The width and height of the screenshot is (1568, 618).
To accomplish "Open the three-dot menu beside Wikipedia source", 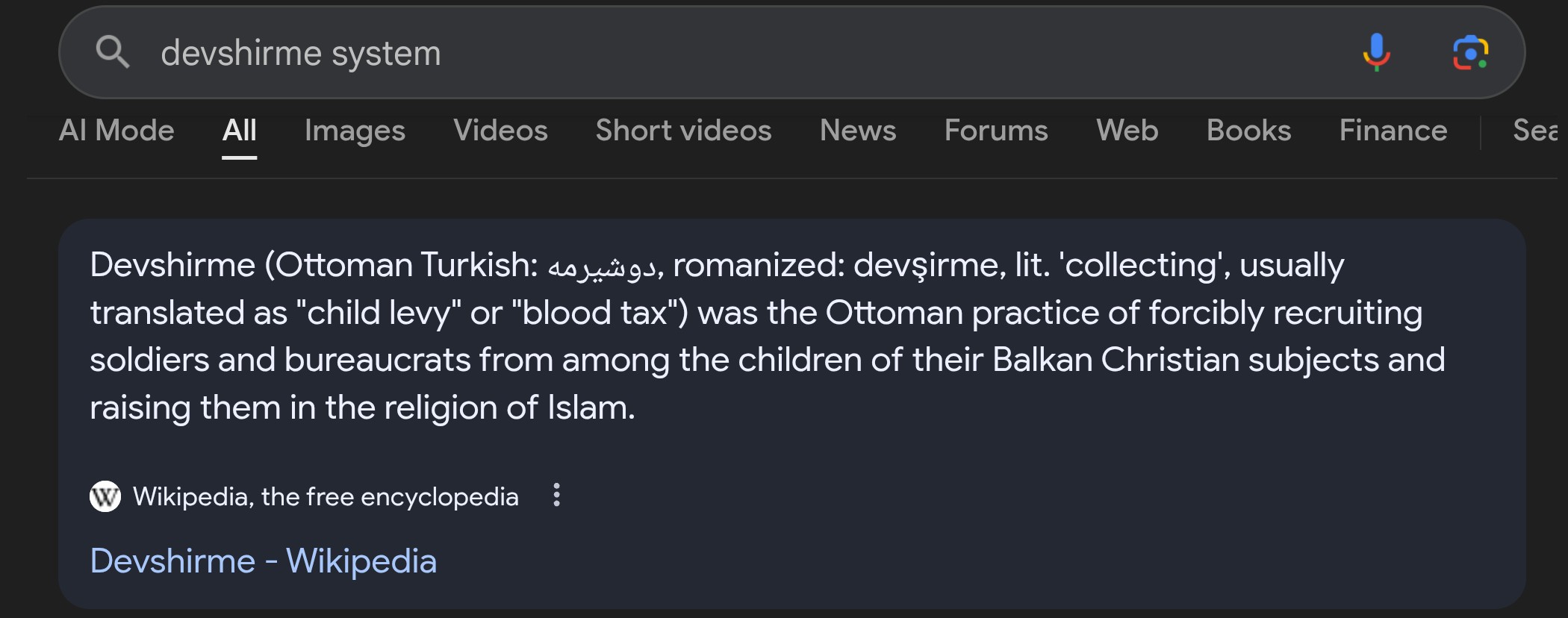I will pyautogui.click(x=556, y=495).
